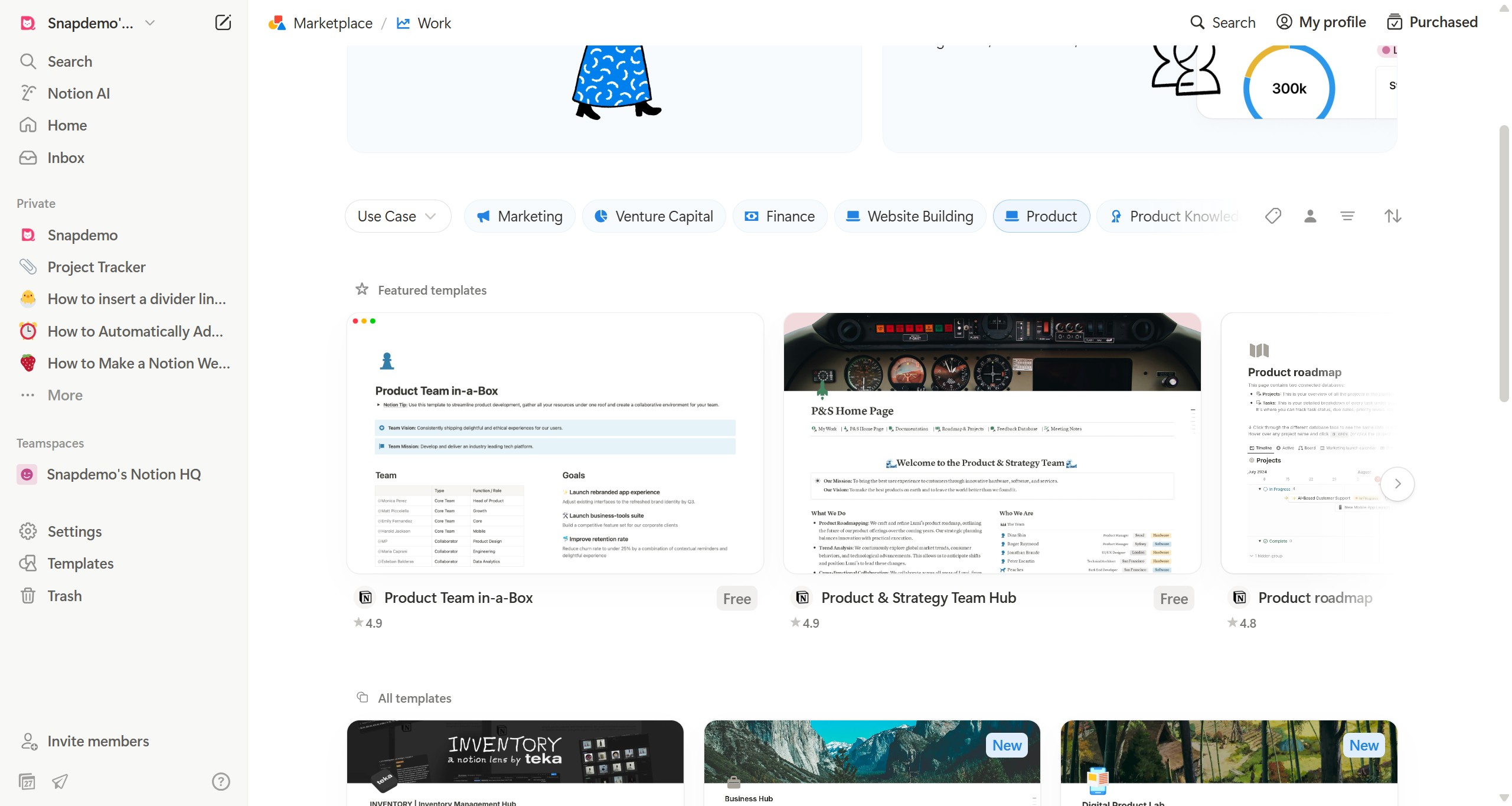Select the Marketing category chip
Viewport: 1512px width, 806px height.
pos(520,216)
